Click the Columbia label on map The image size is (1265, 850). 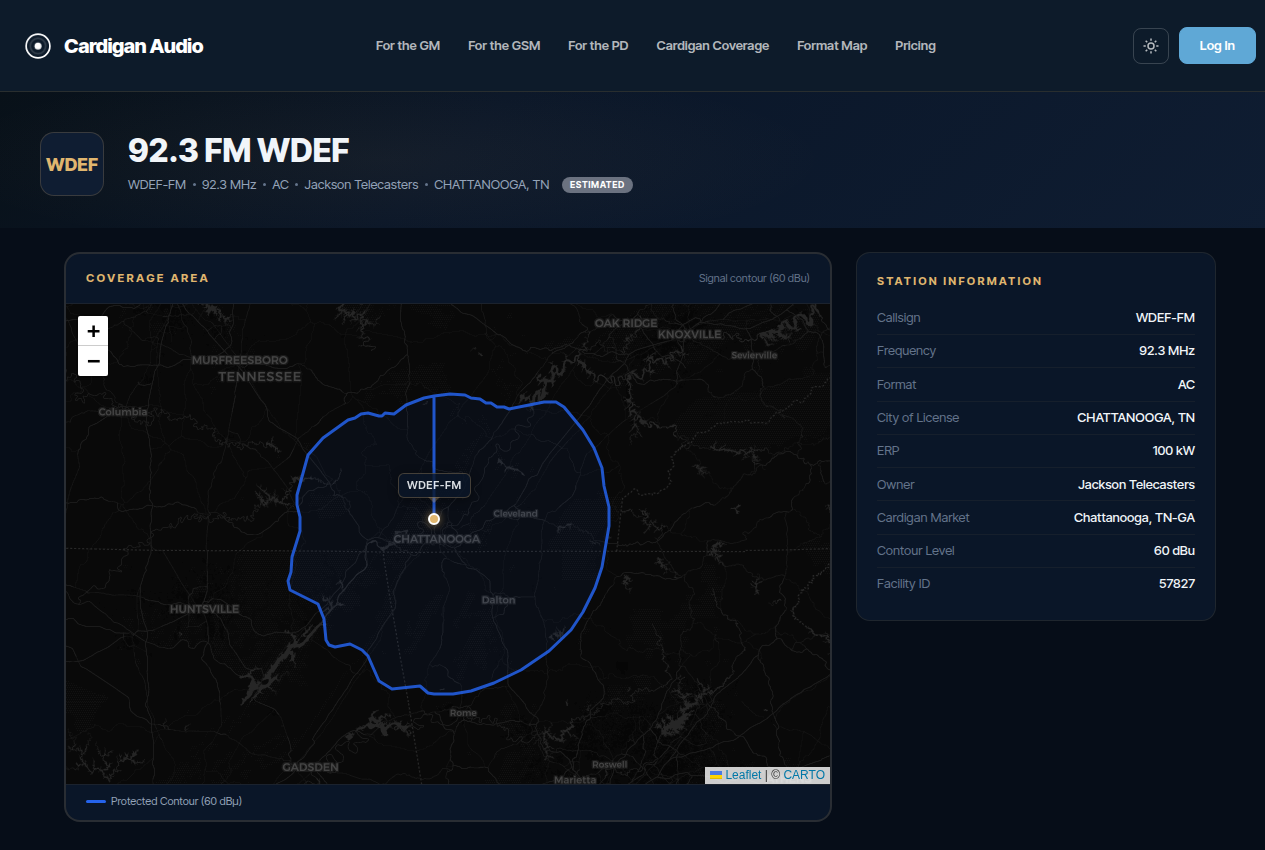123,412
